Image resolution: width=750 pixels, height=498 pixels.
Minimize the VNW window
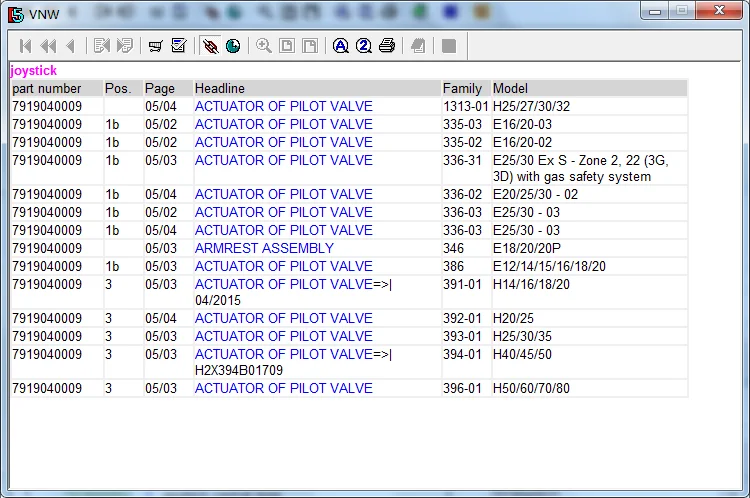(x=655, y=11)
